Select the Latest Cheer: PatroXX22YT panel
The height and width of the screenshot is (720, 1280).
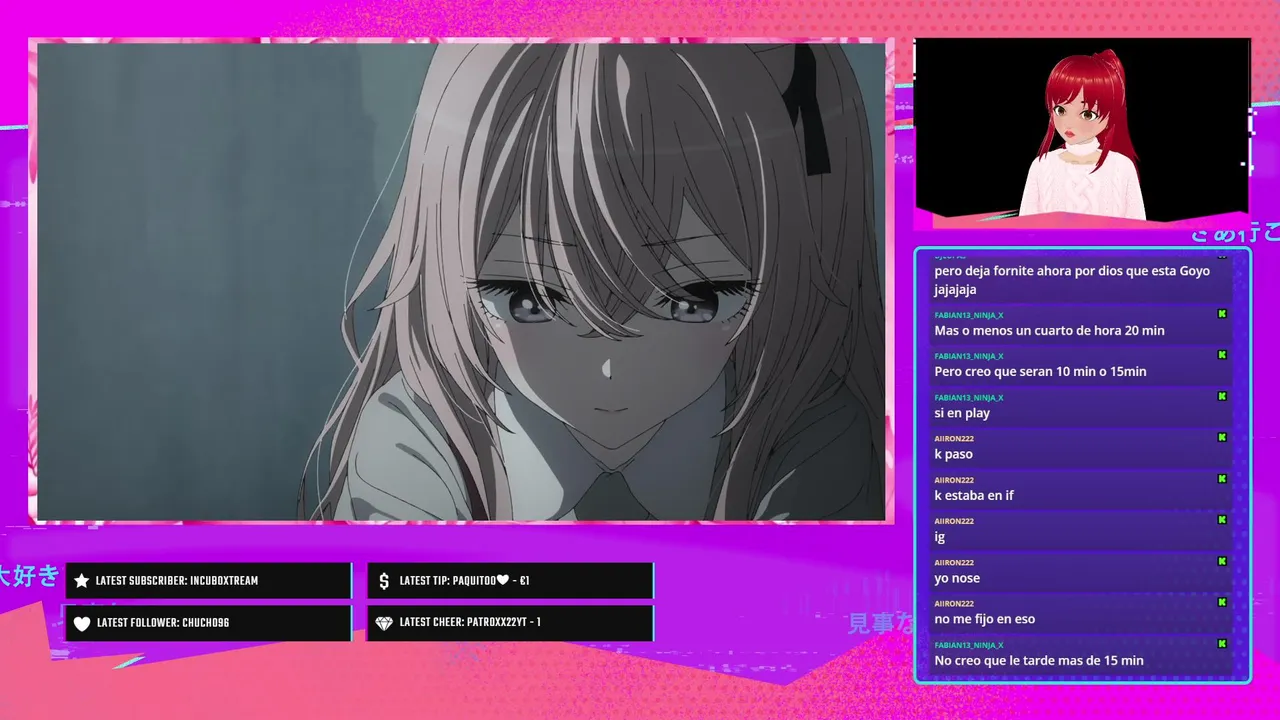pos(511,623)
